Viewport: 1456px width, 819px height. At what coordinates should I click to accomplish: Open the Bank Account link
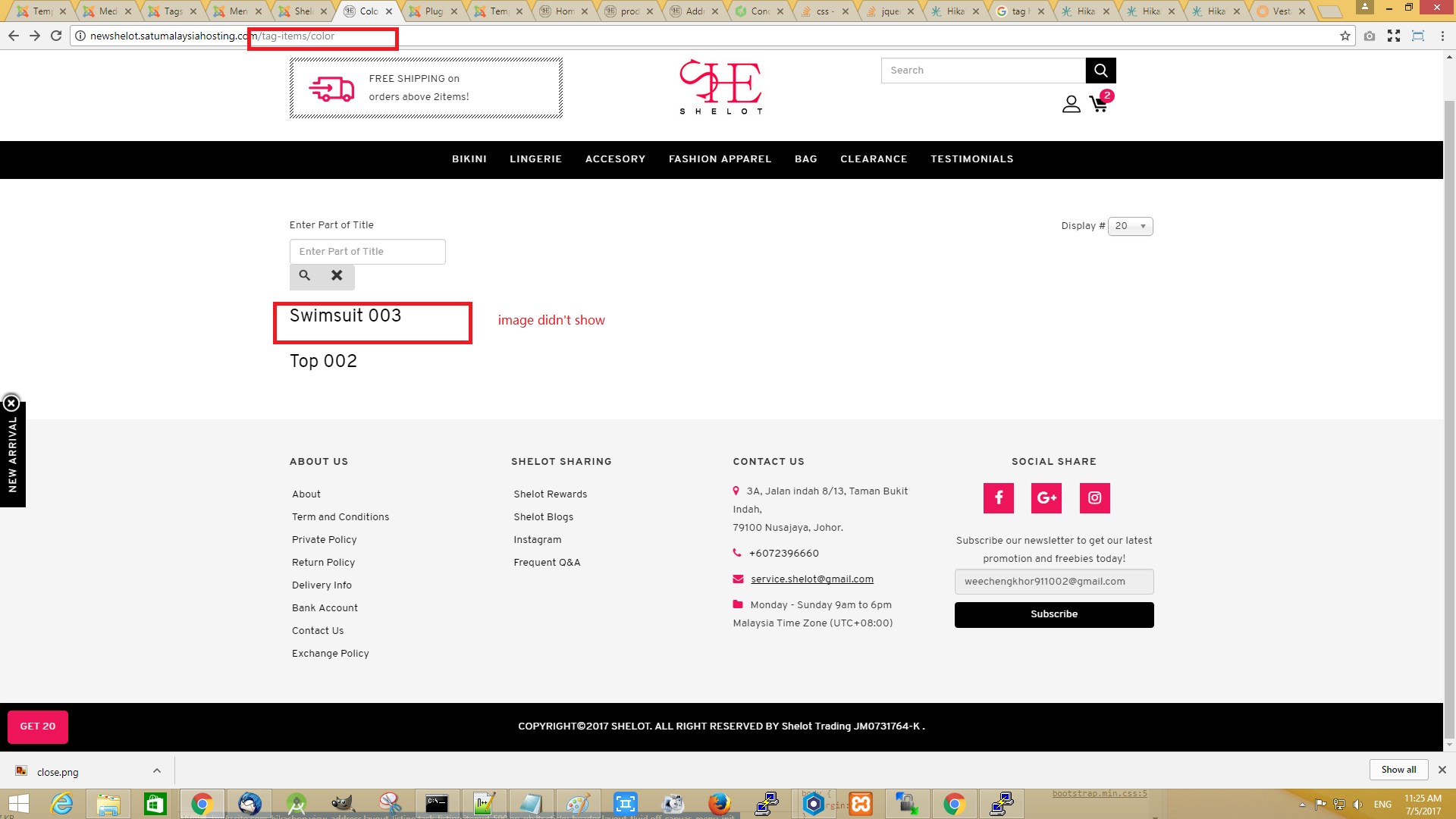coord(325,608)
